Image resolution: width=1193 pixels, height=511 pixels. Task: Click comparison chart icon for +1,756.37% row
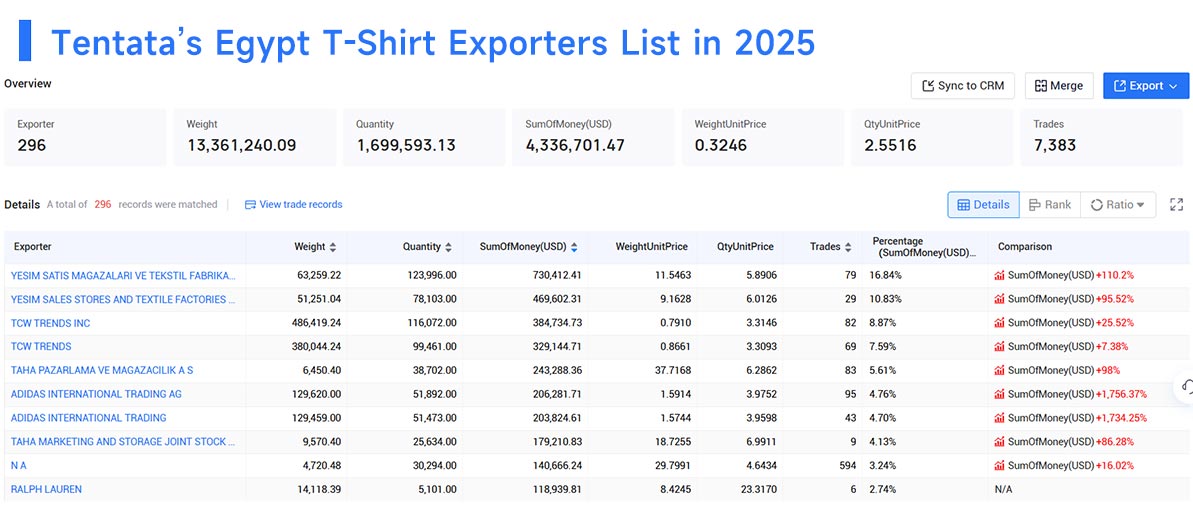point(999,394)
